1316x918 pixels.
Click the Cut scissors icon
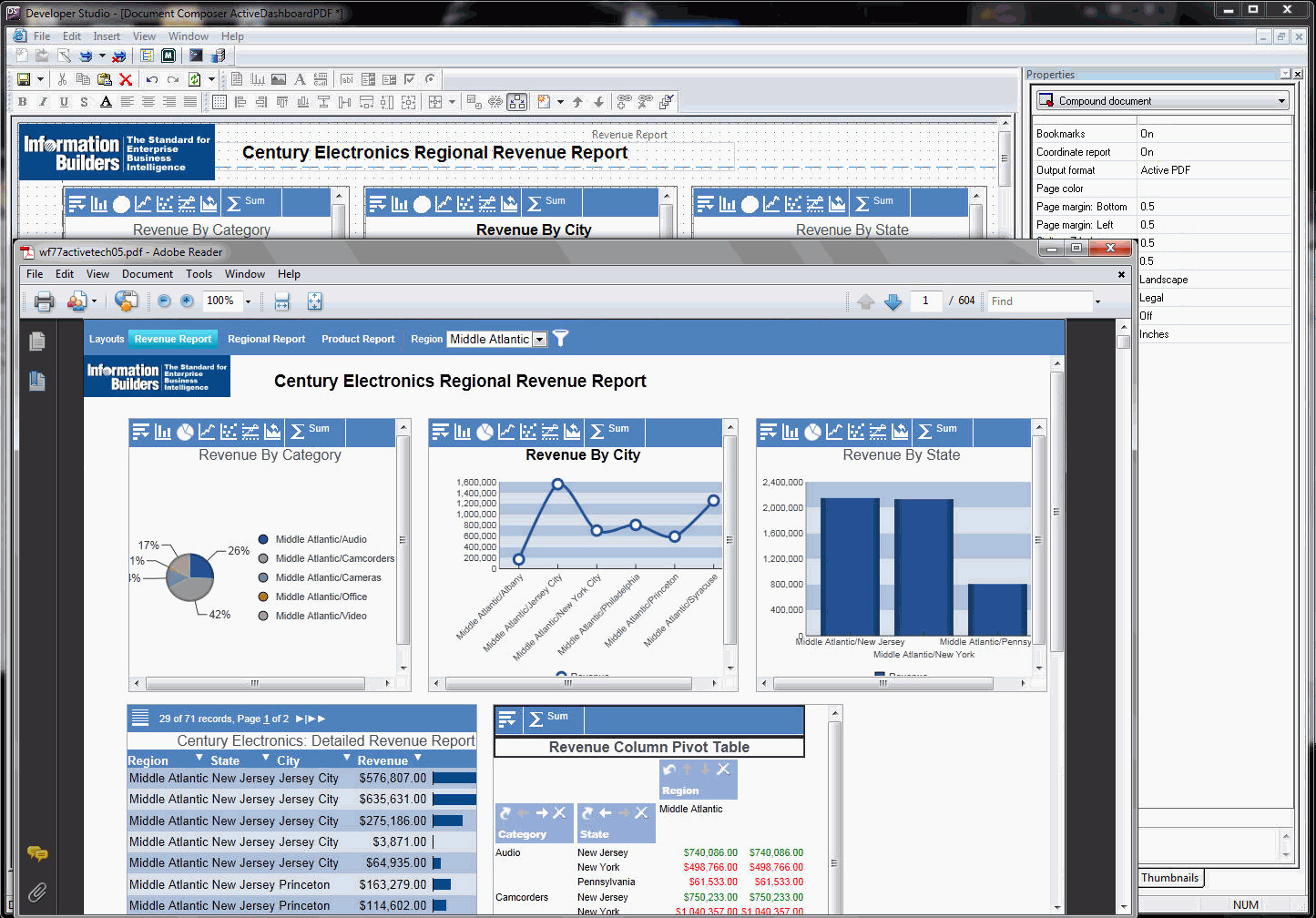click(x=62, y=79)
